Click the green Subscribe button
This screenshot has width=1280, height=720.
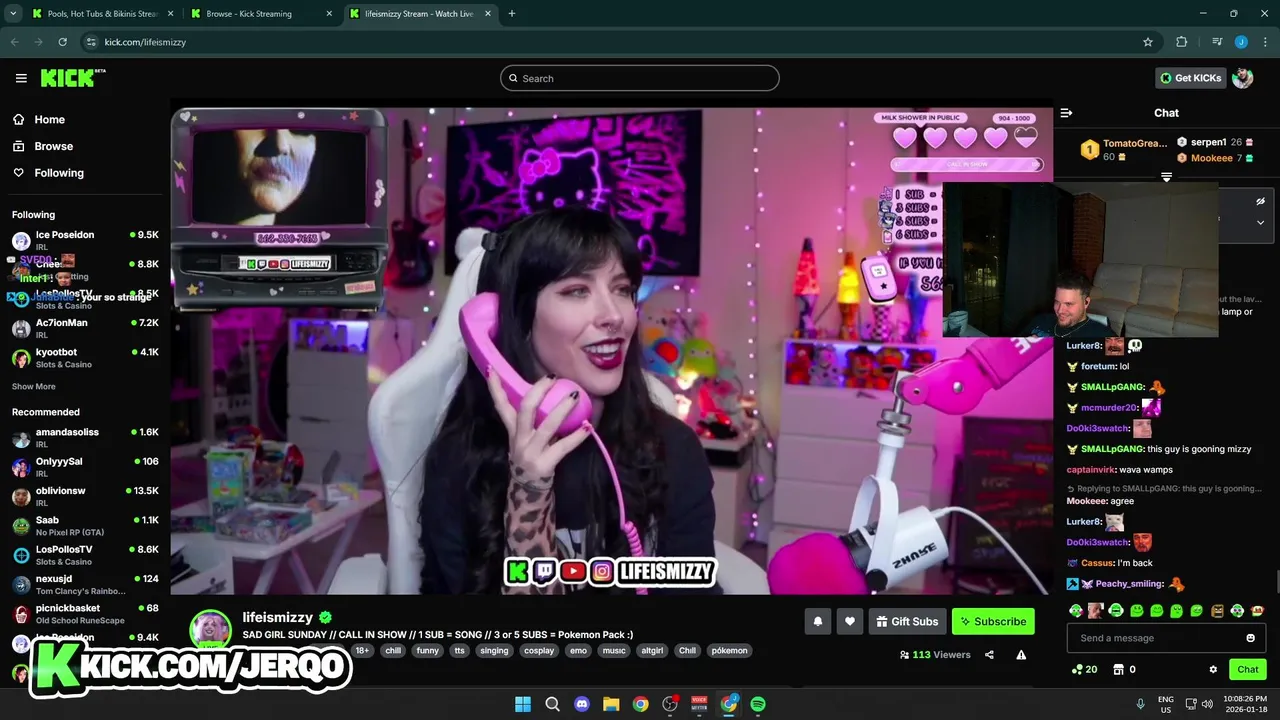[993, 621]
